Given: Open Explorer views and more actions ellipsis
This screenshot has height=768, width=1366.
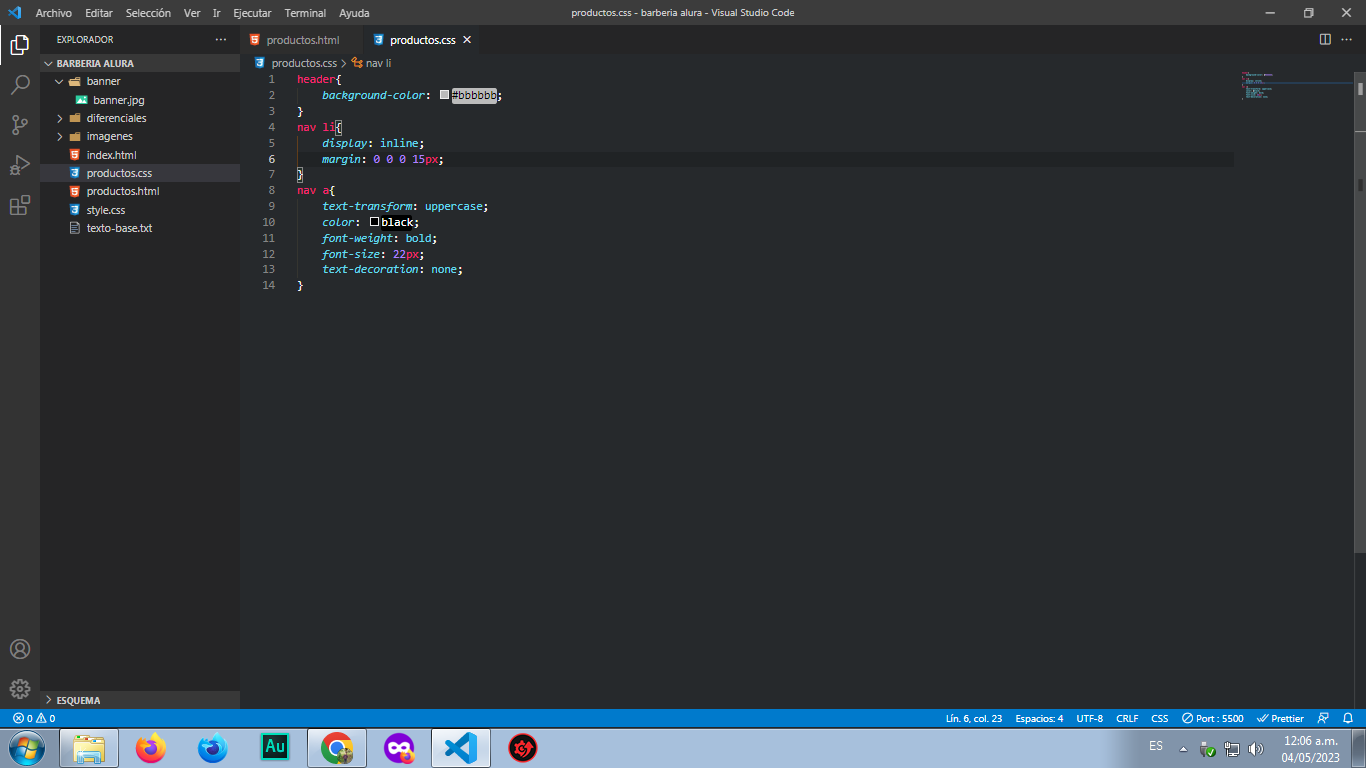Looking at the screenshot, I should point(221,40).
